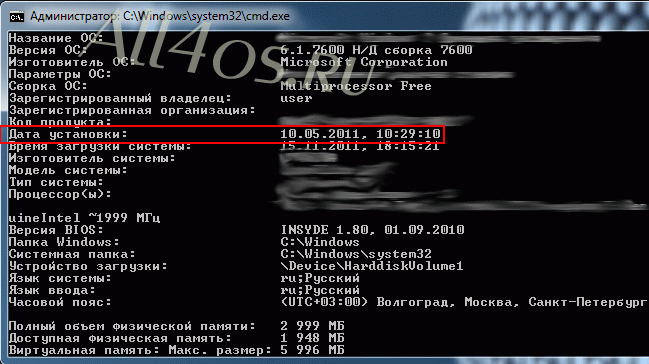
Task: Select the 'Папка Windows:' label
Action: click(64, 242)
